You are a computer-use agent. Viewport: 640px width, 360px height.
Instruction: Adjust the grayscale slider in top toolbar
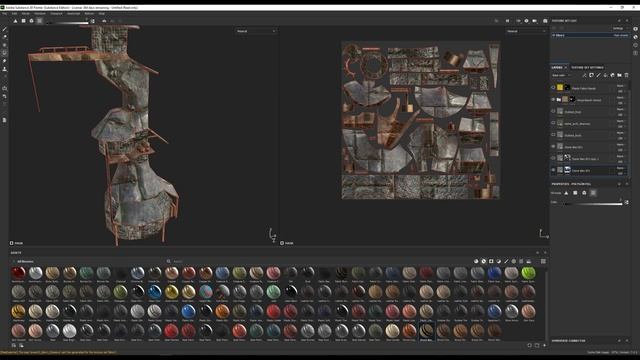point(67,23)
